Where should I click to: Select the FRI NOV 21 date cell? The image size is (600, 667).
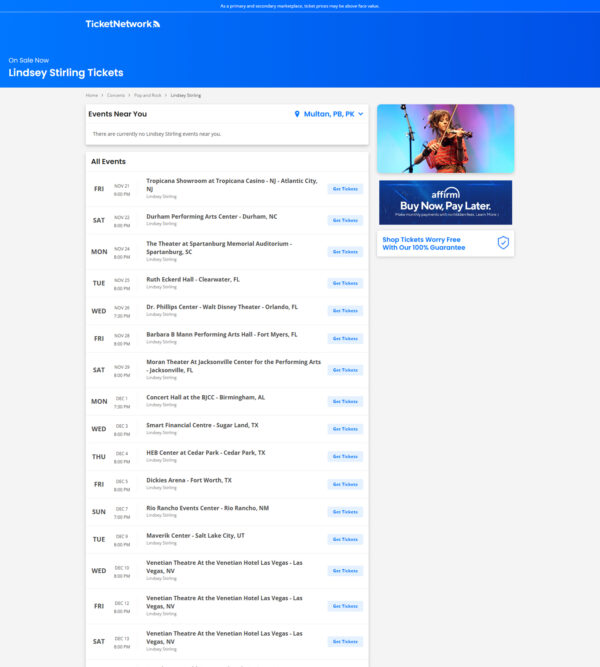pos(111,189)
